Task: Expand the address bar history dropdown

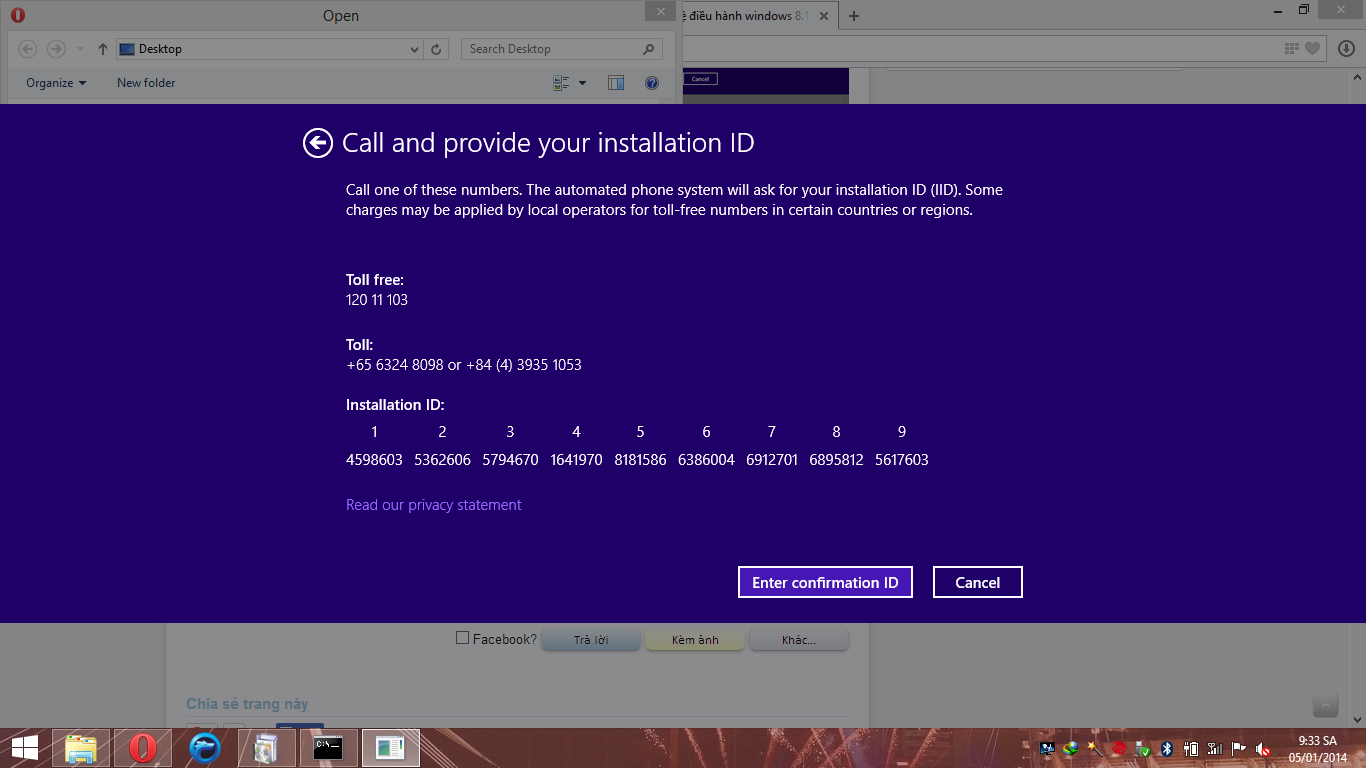Action: [415, 49]
